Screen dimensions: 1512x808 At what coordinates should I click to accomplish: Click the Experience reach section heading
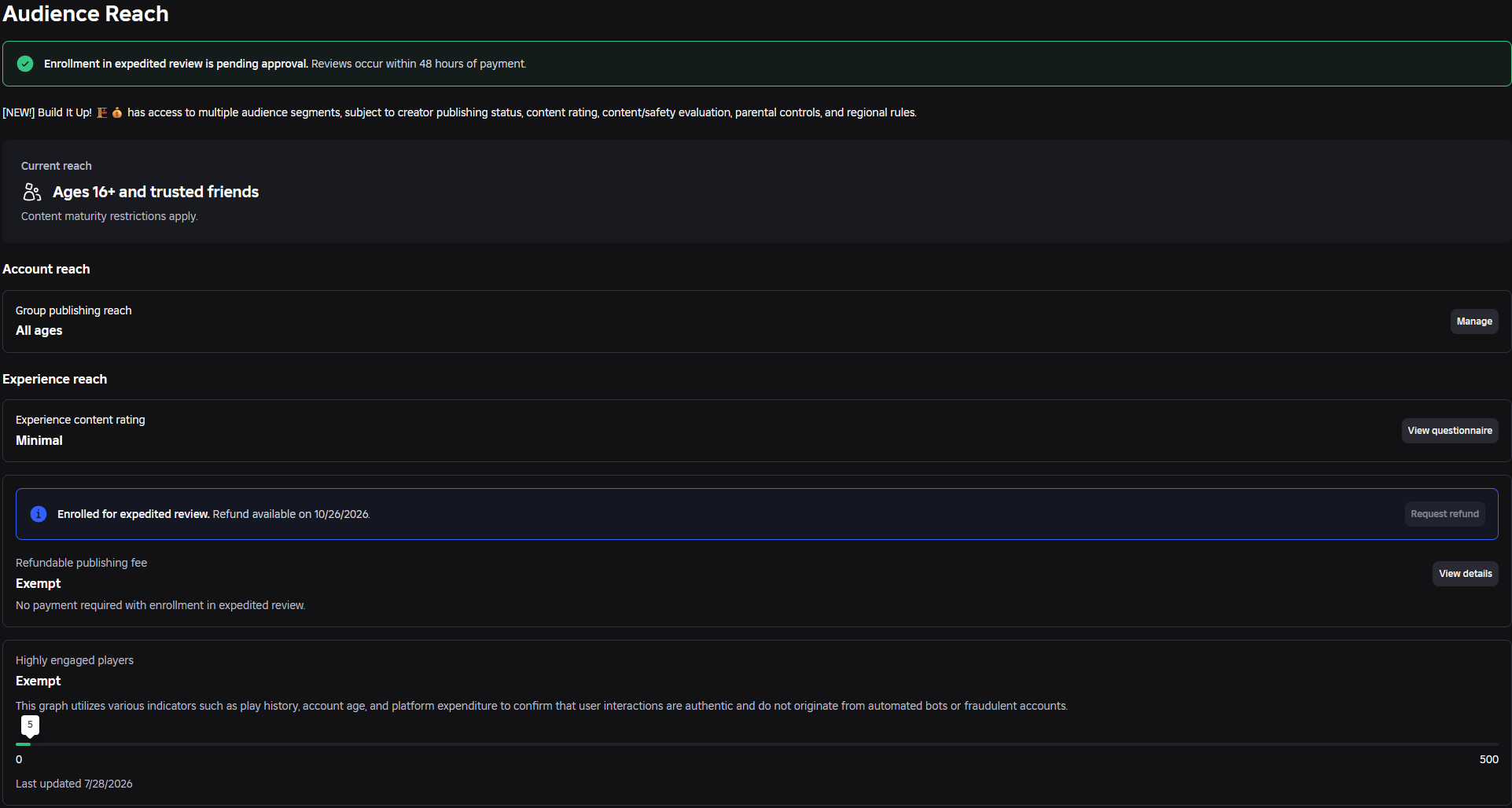coord(55,379)
